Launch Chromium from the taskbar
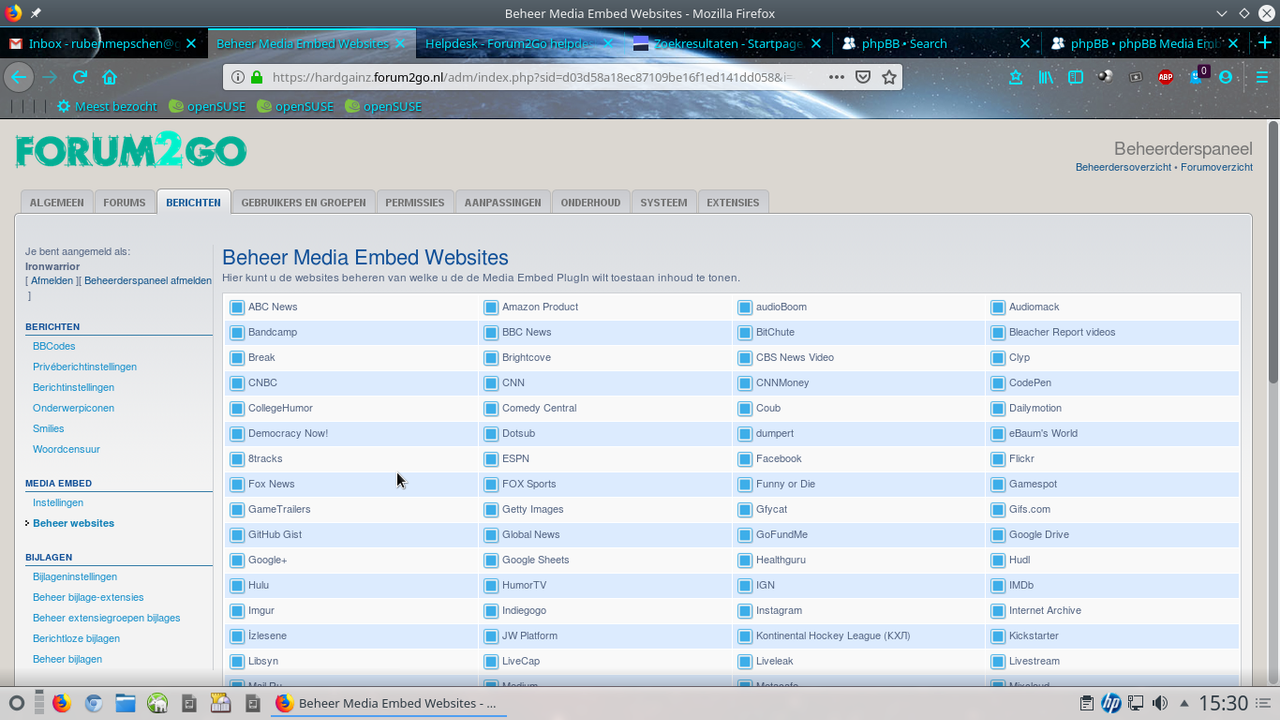Screen dimensions: 1280x720 tap(93, 703)
